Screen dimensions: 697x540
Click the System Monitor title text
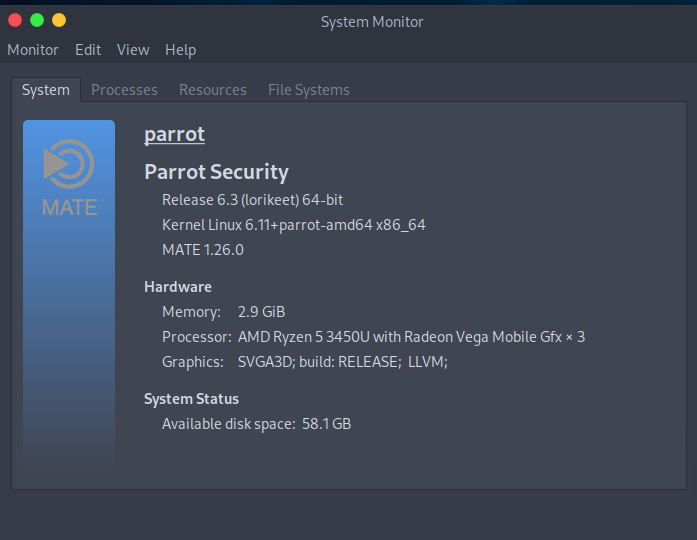[372, 22]
